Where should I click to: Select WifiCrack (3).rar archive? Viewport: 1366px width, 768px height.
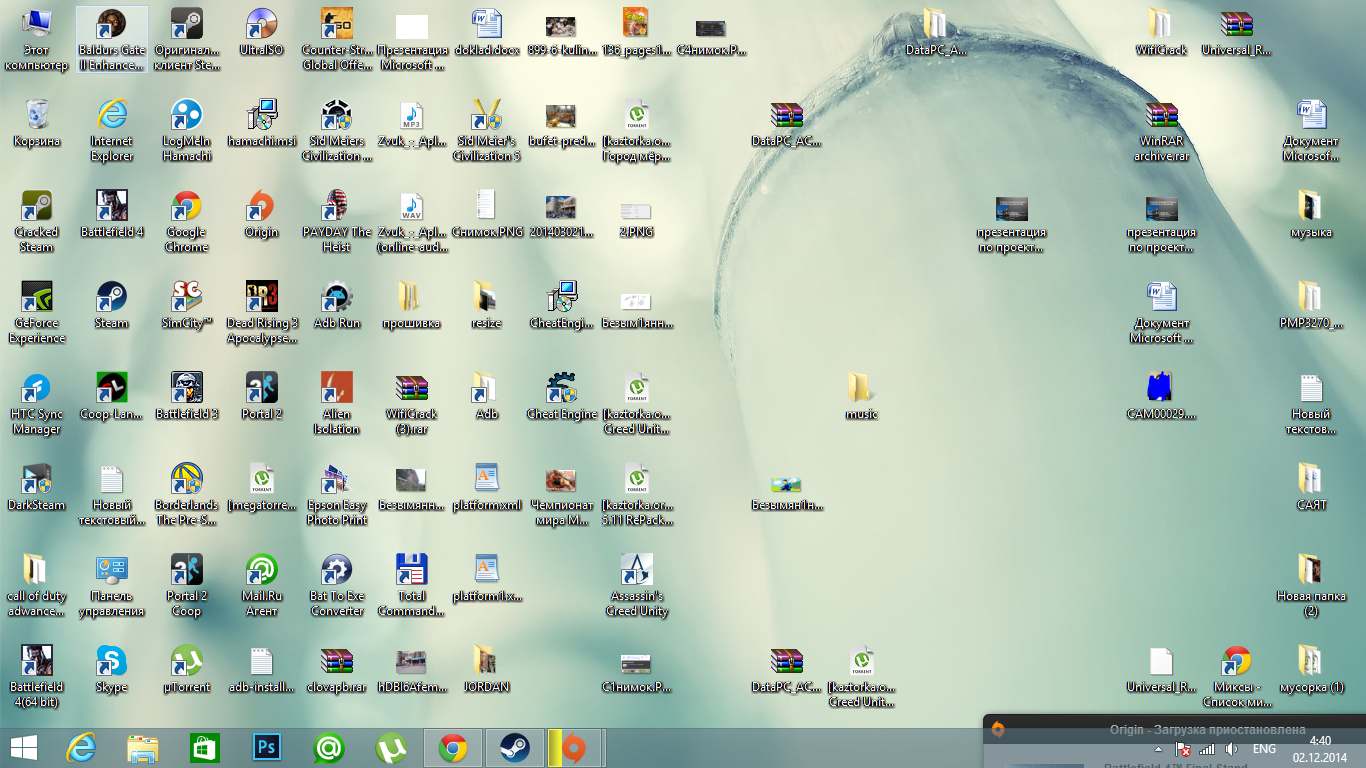412,403
